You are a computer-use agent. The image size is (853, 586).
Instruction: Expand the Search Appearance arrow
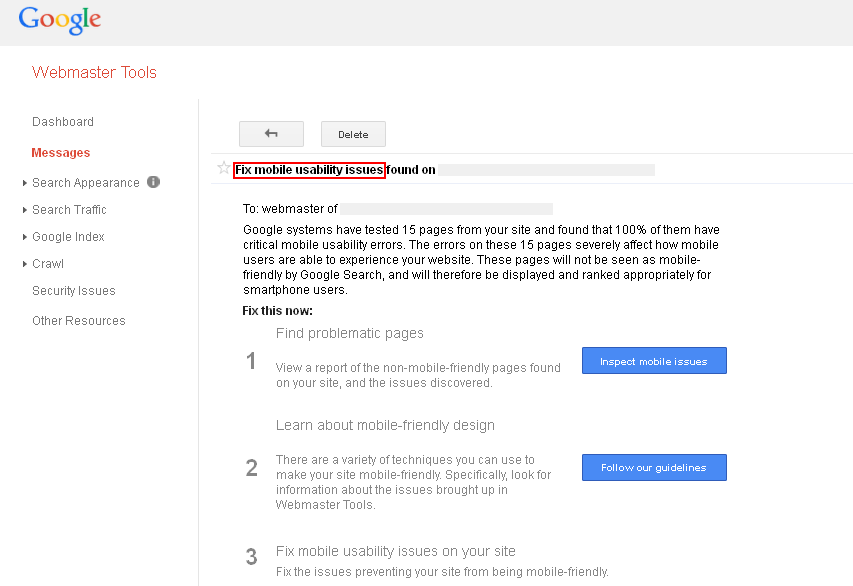tap(24, 183)
